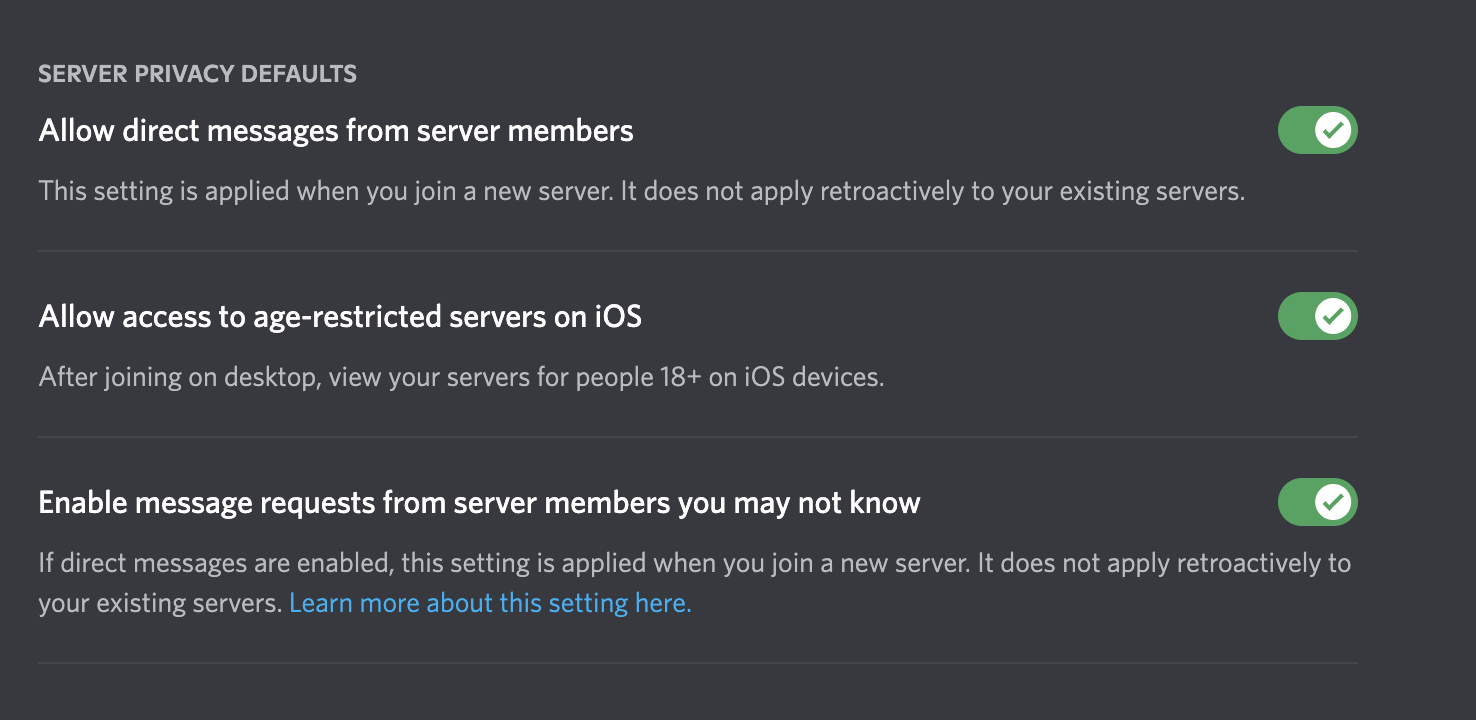Click the If direct messages are enabled description

point(695,584)
